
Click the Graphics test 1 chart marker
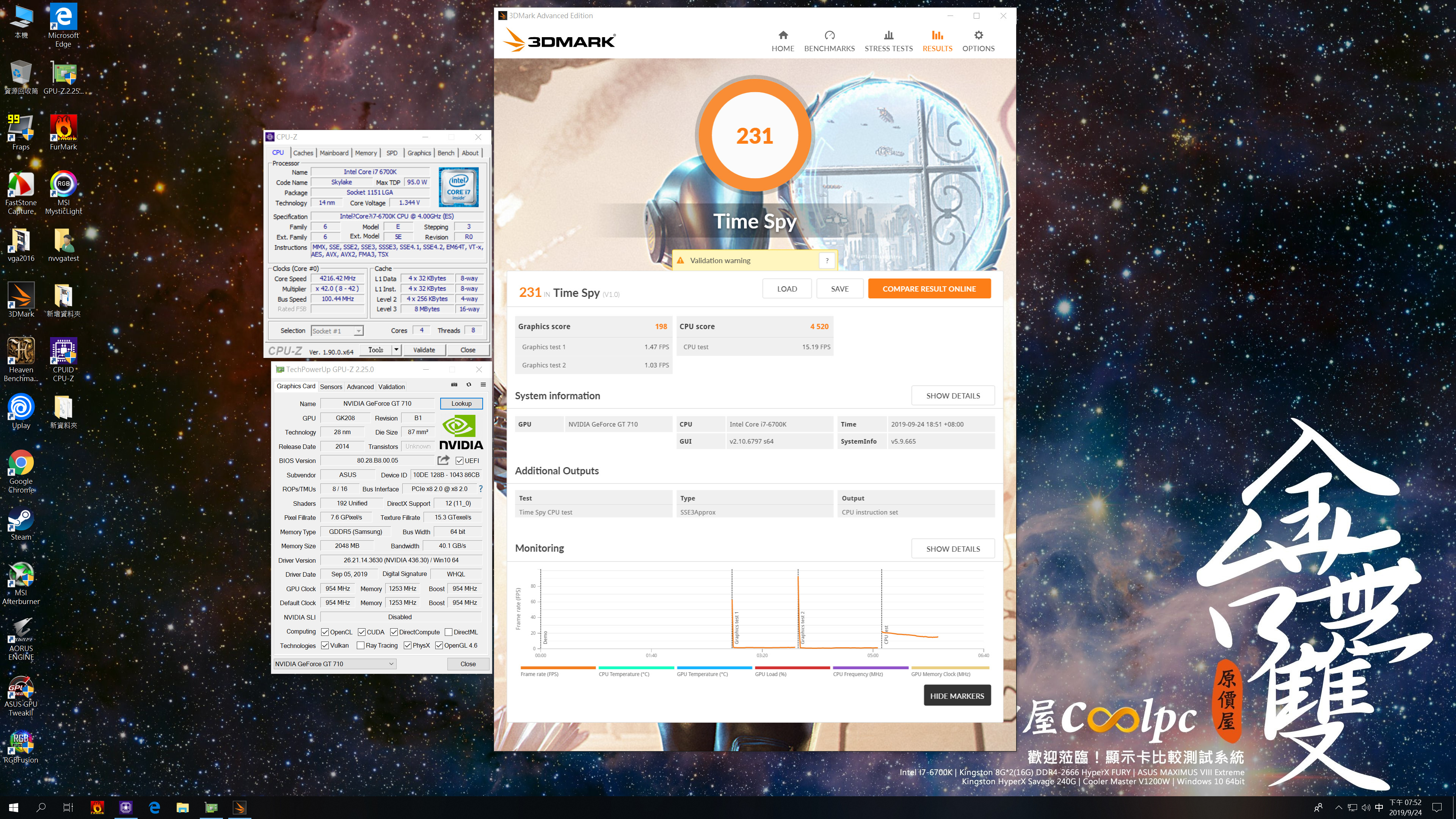coord(736,628)
